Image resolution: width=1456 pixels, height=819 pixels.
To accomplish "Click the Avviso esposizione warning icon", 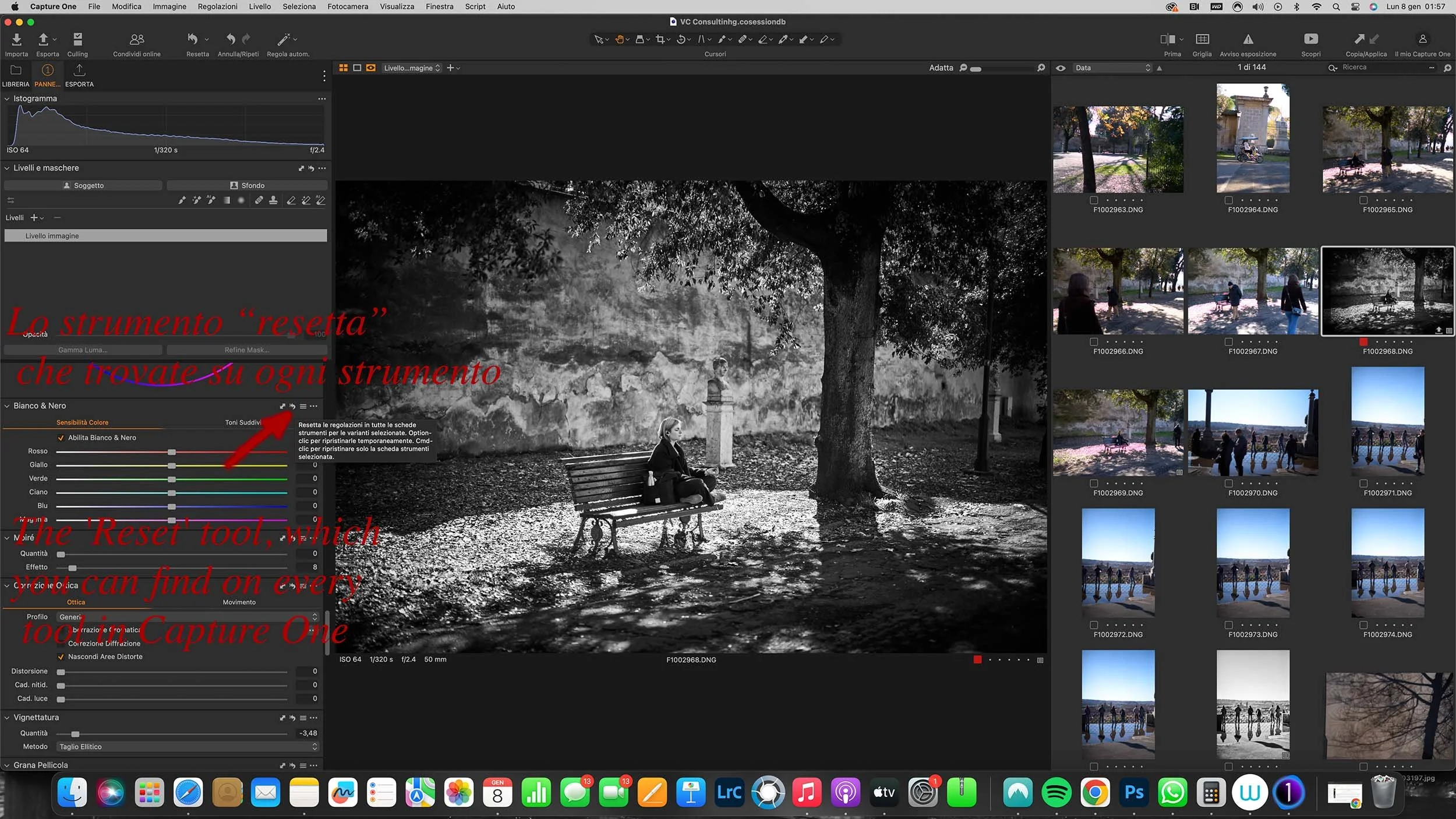I will pyautogui.click(x=1248, y=40).
